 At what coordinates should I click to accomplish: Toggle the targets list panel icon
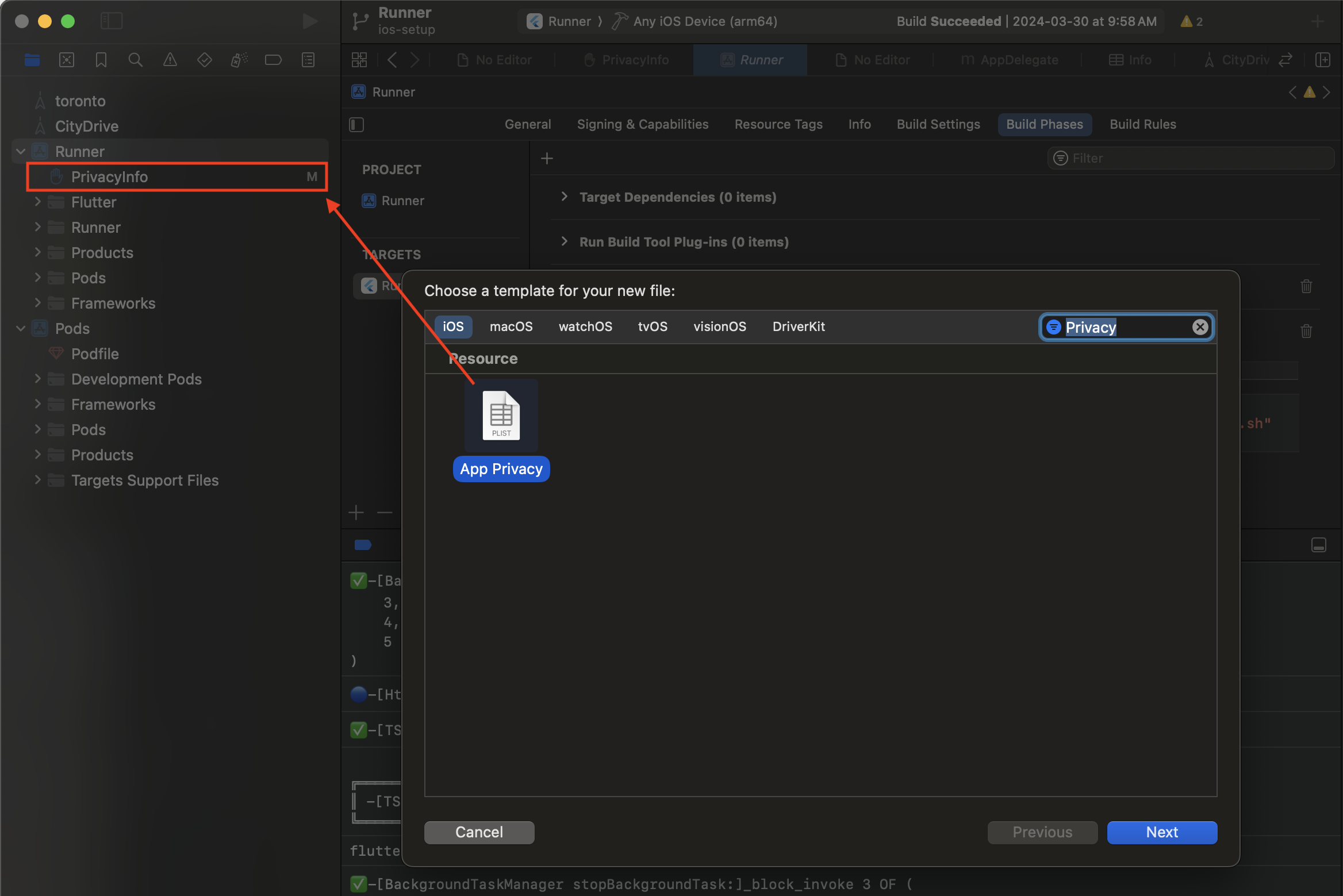click(x=356, y=125)
